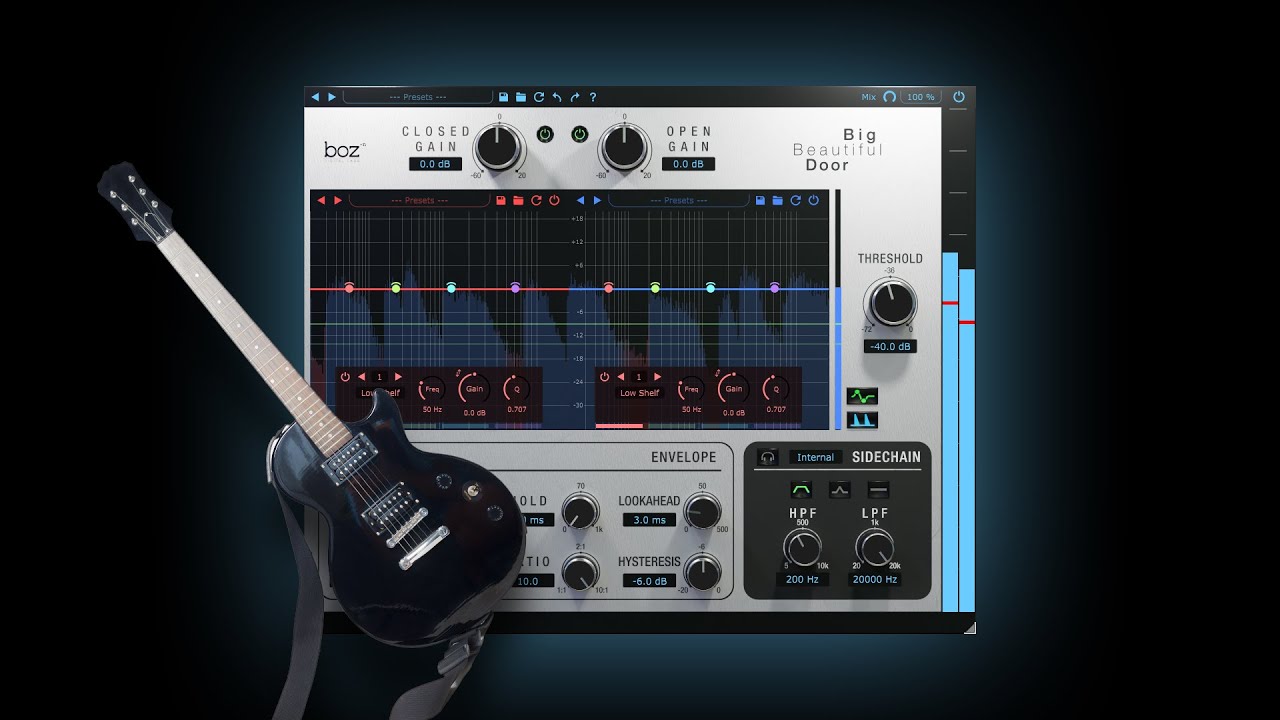Show the blue waveform envelope view

point(861,420)
